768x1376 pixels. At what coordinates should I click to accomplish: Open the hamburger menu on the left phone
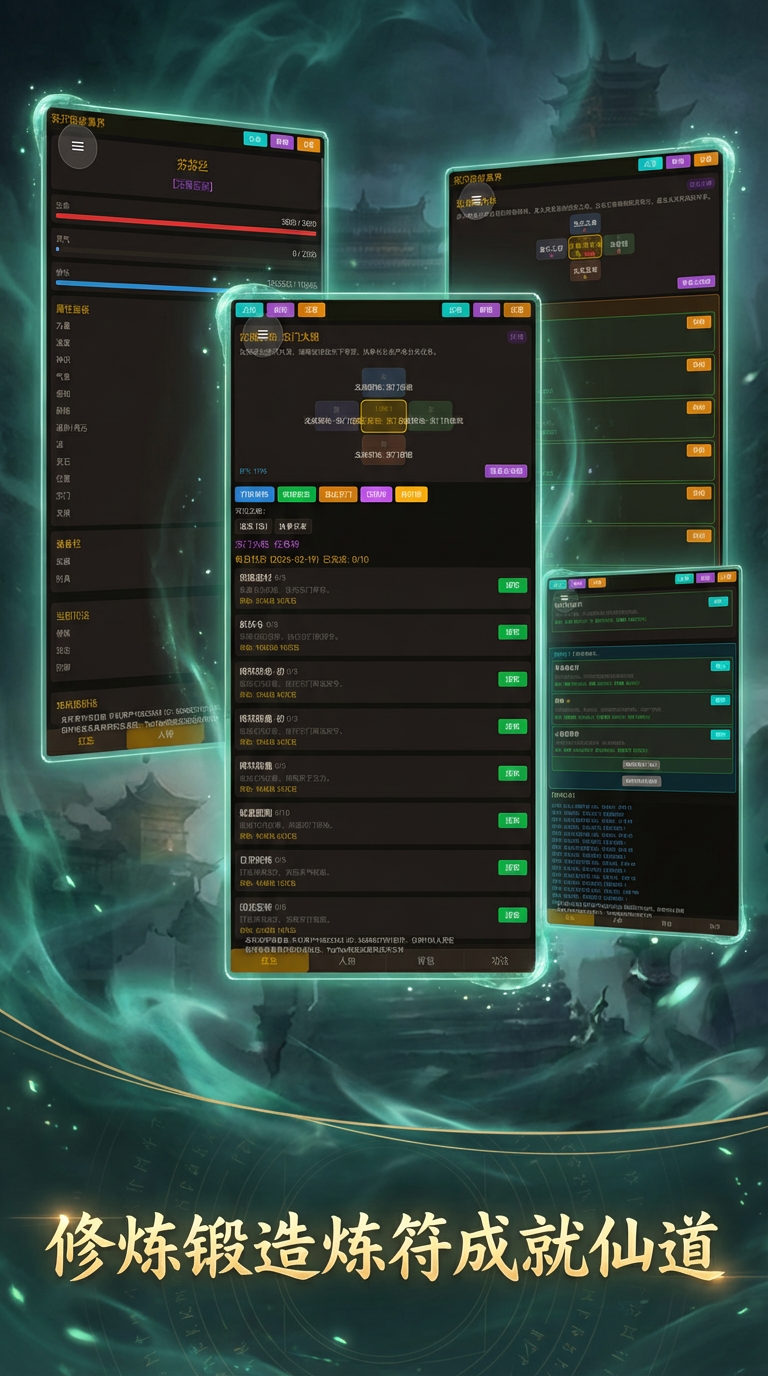pos(78,147)
